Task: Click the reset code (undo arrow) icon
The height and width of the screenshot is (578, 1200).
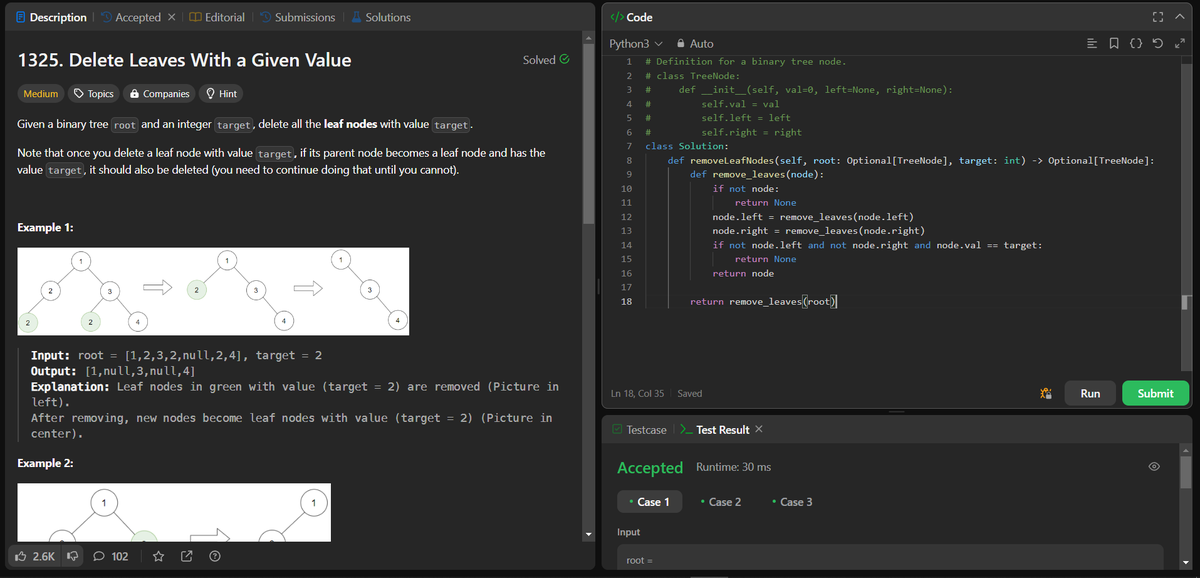Action: pyautogui.click(x=1158, y=44)
